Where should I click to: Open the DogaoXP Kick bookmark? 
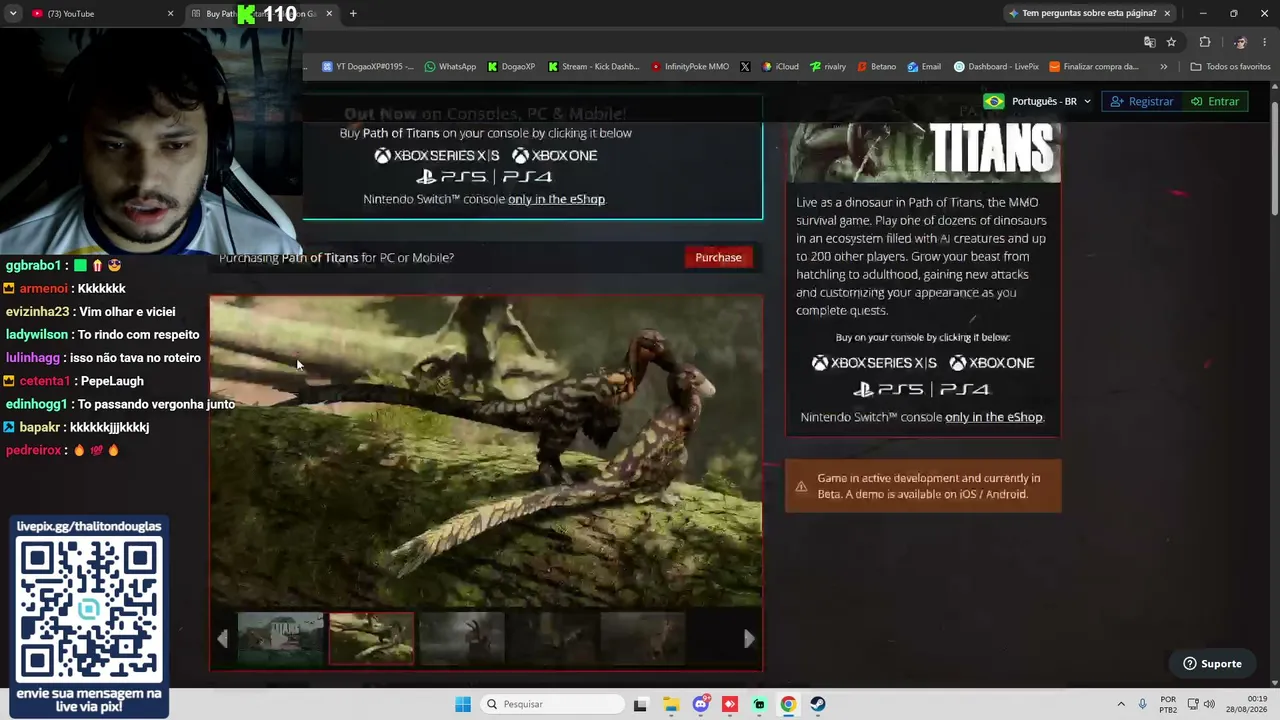[511, 67]
